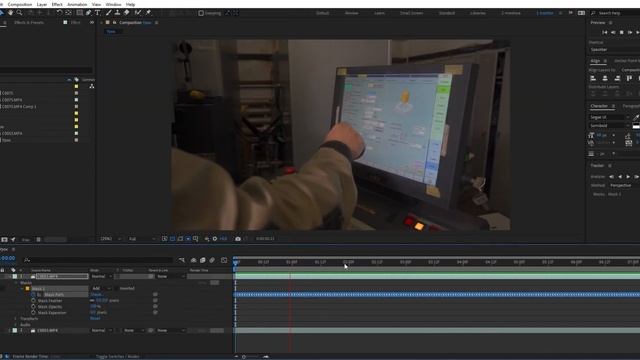Screen dimensions: 640x360
Task: Click the timeline layer search field
Action: pos(98,260)
